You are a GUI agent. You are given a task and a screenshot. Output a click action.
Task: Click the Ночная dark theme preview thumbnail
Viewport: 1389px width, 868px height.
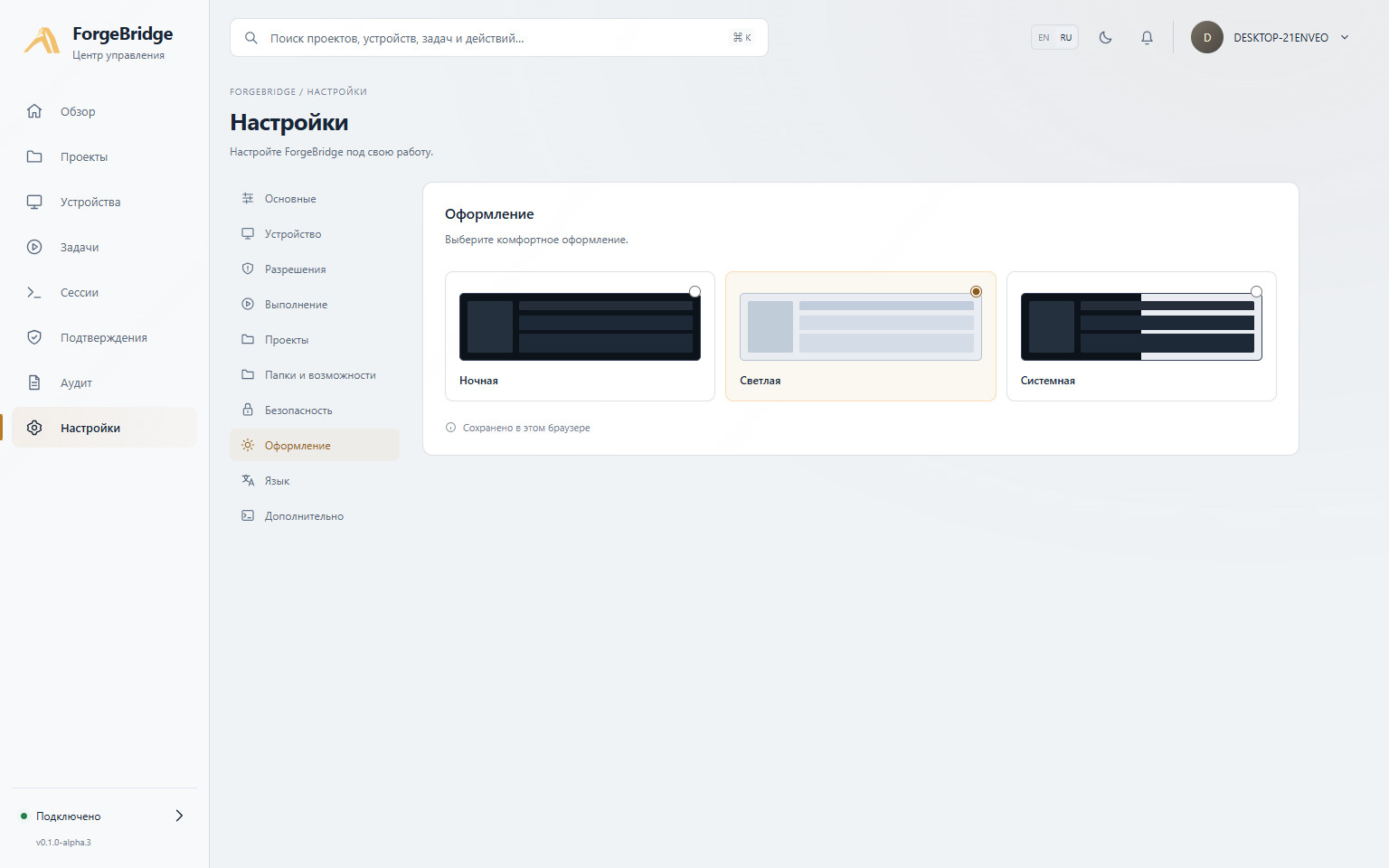click(x=580, y=326)
